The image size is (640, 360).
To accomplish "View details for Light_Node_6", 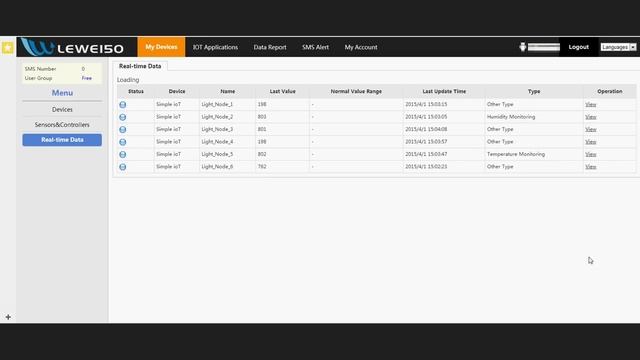I will 591,167.
